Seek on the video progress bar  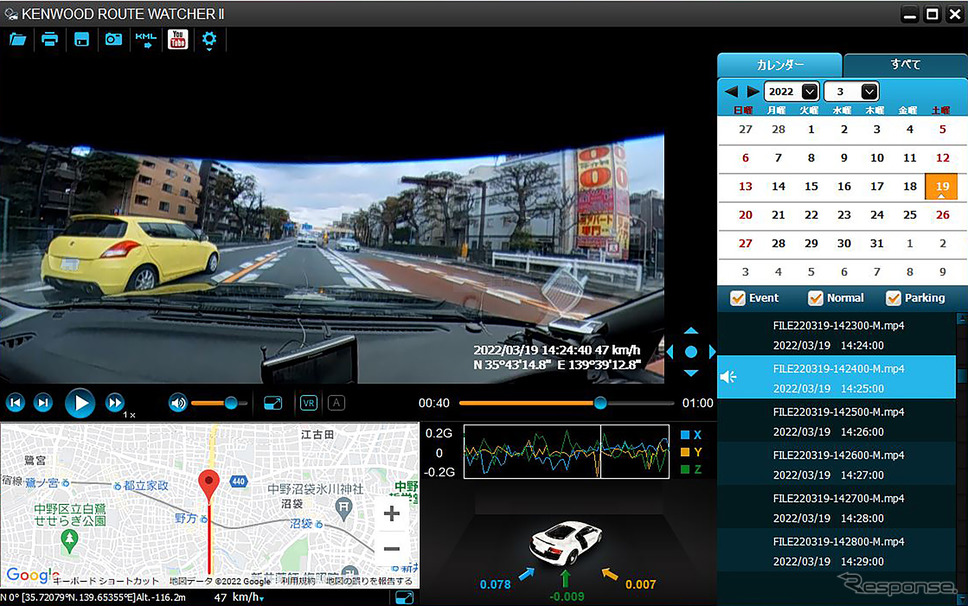pyautogui.click(x=566, y=403)
